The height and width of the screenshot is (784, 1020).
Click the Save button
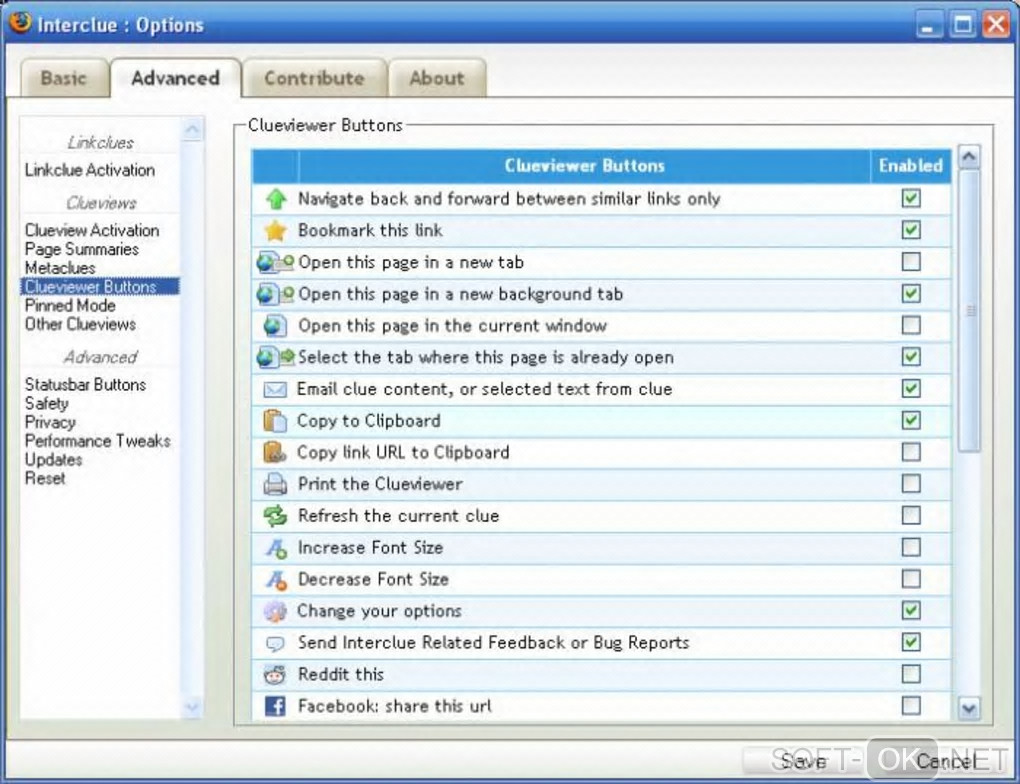click(803, 761)
